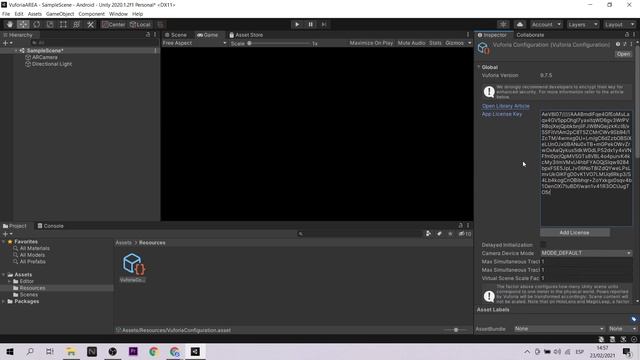This screenshot has height=360, width=640.
Task: Open the Collab sun-shaped icon in the toolbar
Action: tap(503, 24)
